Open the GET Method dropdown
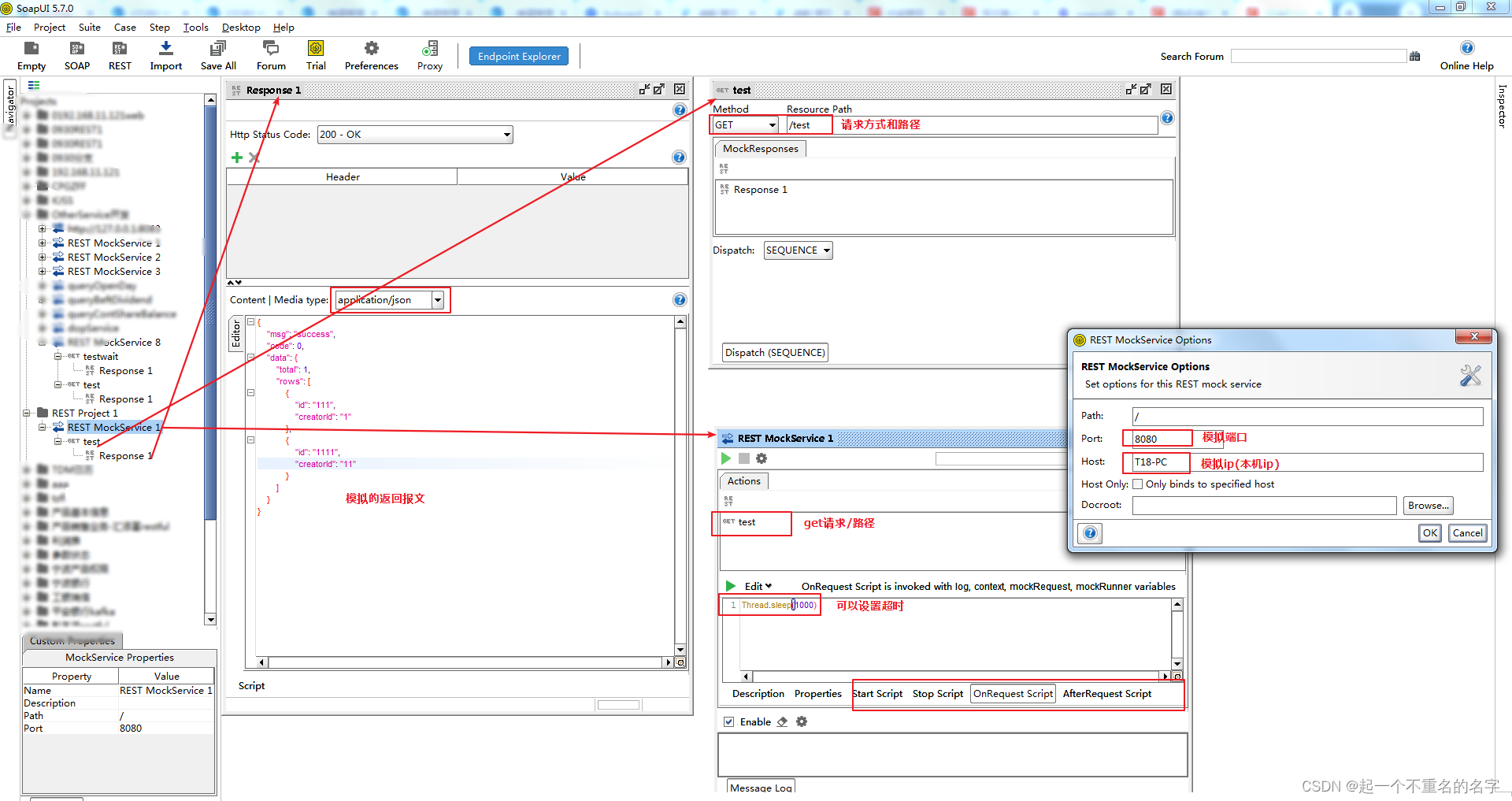Viewport: 1512px width, 801px height. tap(773, 125)
